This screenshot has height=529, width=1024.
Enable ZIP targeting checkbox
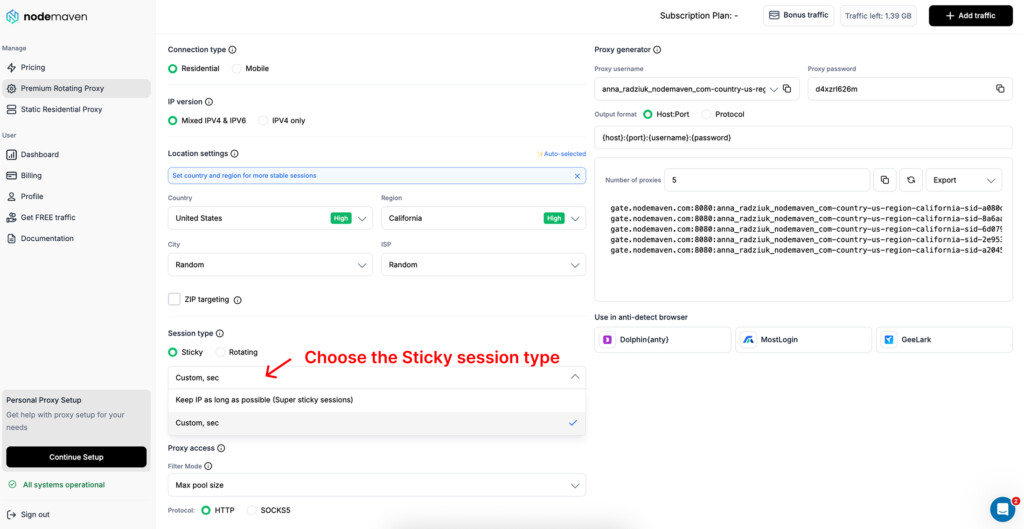click(x=174, y=299)
